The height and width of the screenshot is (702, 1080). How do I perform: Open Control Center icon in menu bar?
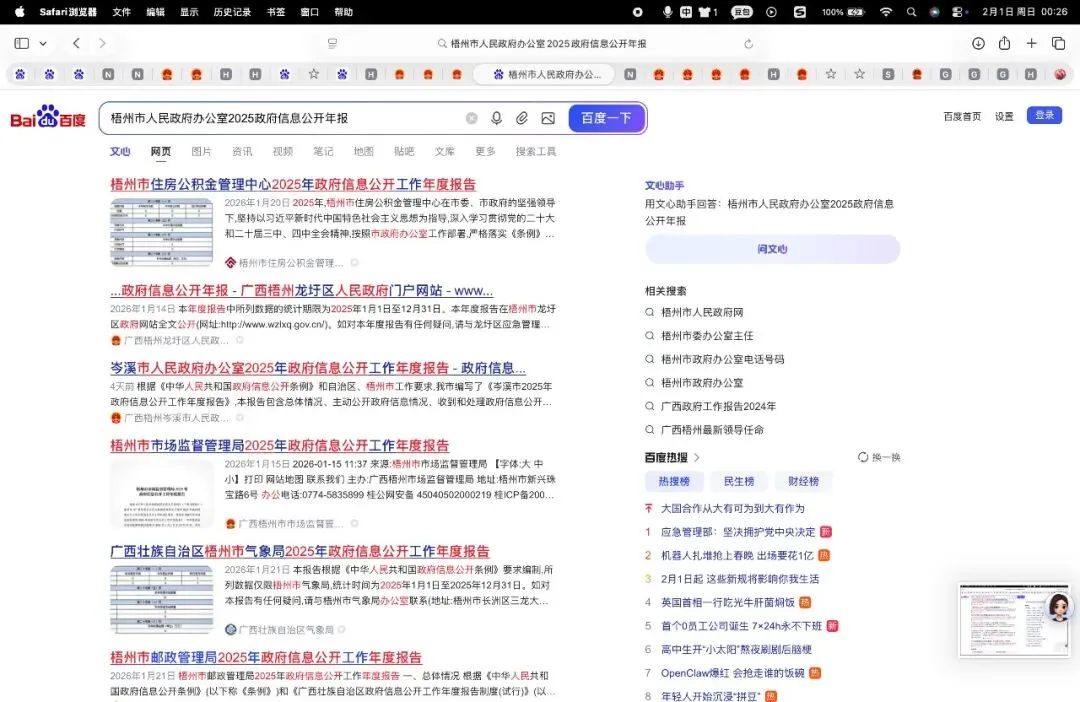click(957, 12)
